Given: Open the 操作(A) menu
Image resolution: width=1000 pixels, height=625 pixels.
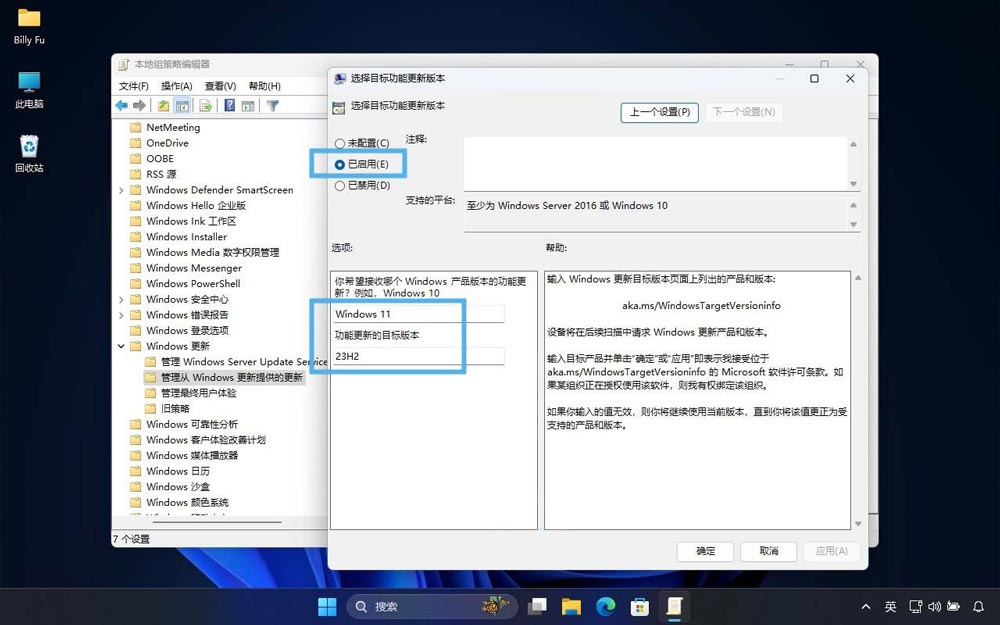Looking at the screenshot, I should (177, 86).
